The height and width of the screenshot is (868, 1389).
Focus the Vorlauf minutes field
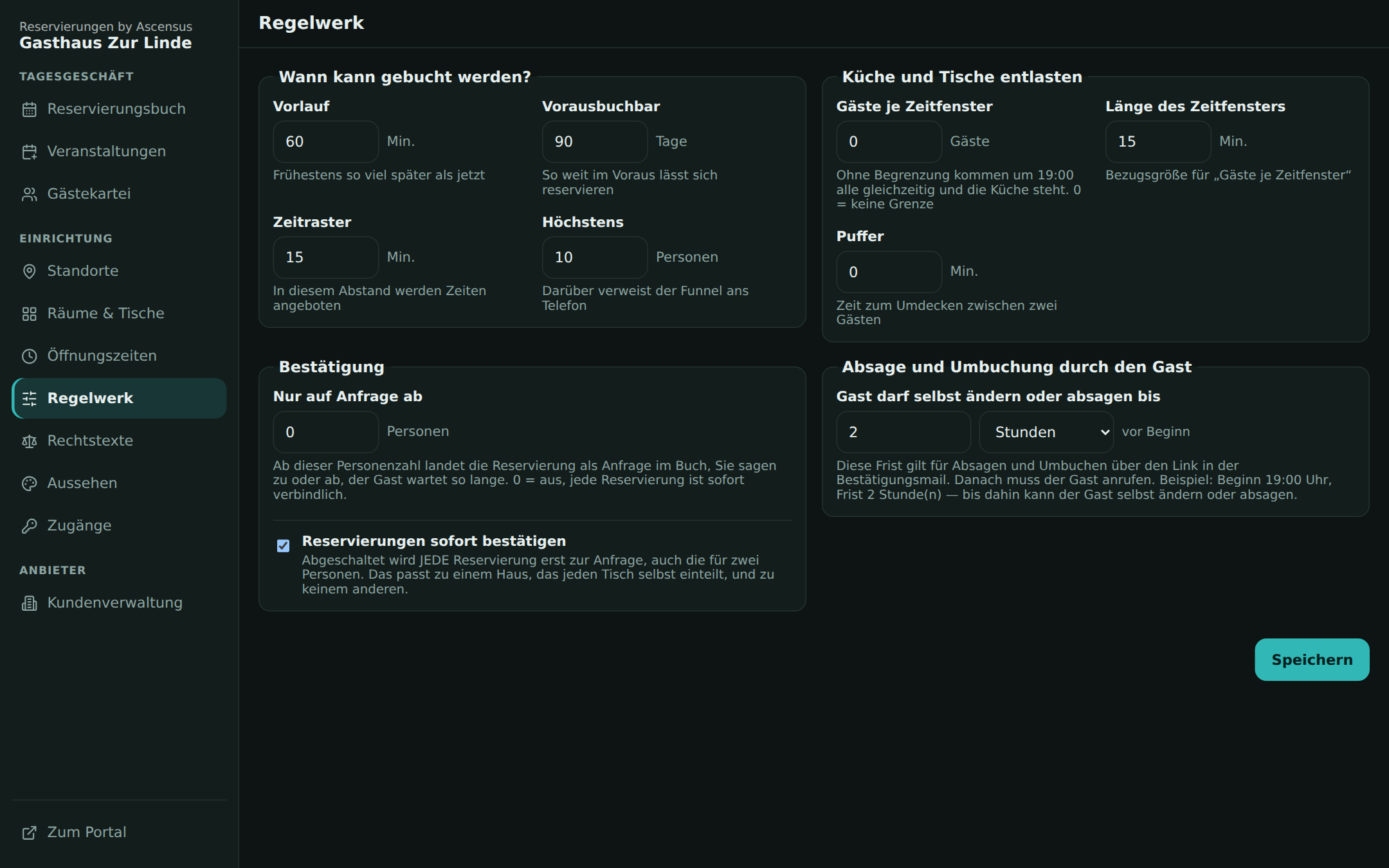click(x=326, y=141)
